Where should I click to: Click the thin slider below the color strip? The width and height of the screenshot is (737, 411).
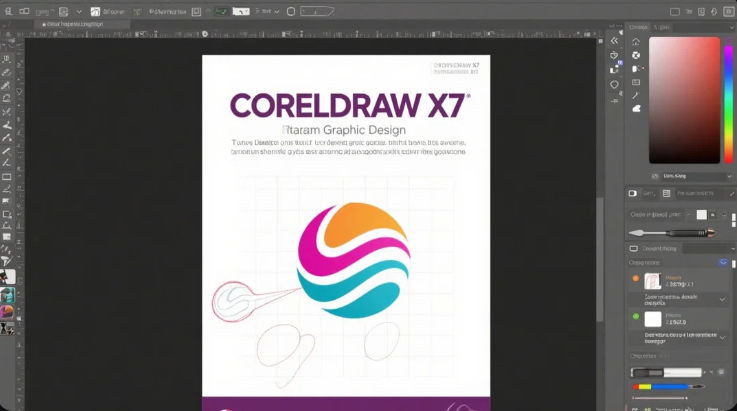[660, 398]
